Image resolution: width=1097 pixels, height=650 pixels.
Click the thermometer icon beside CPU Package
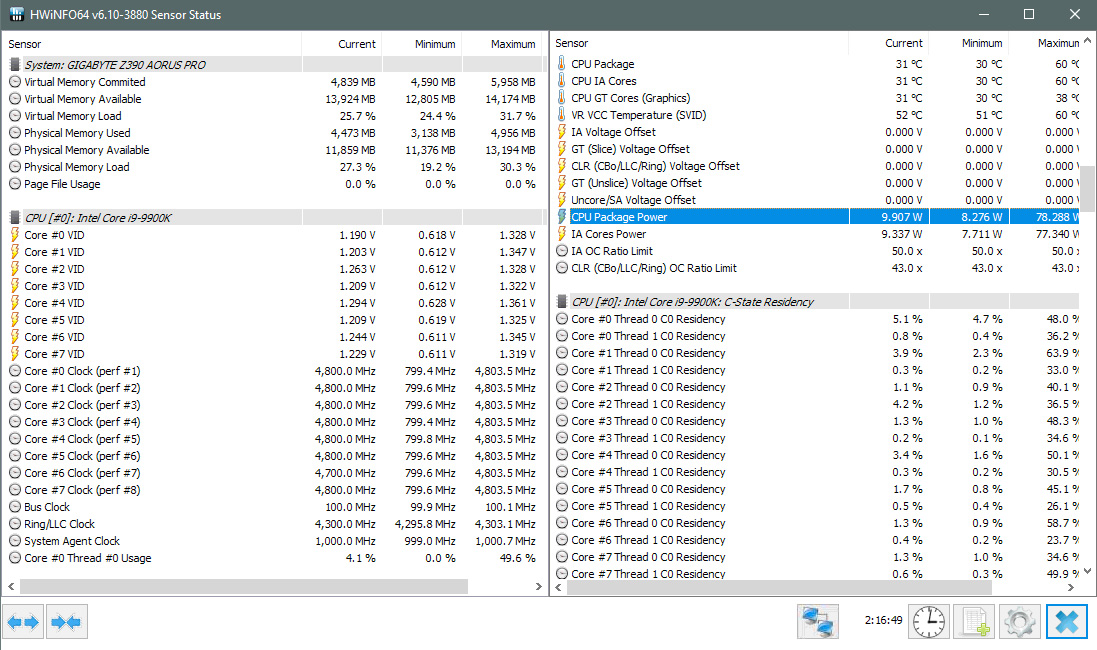click(561, 64)
